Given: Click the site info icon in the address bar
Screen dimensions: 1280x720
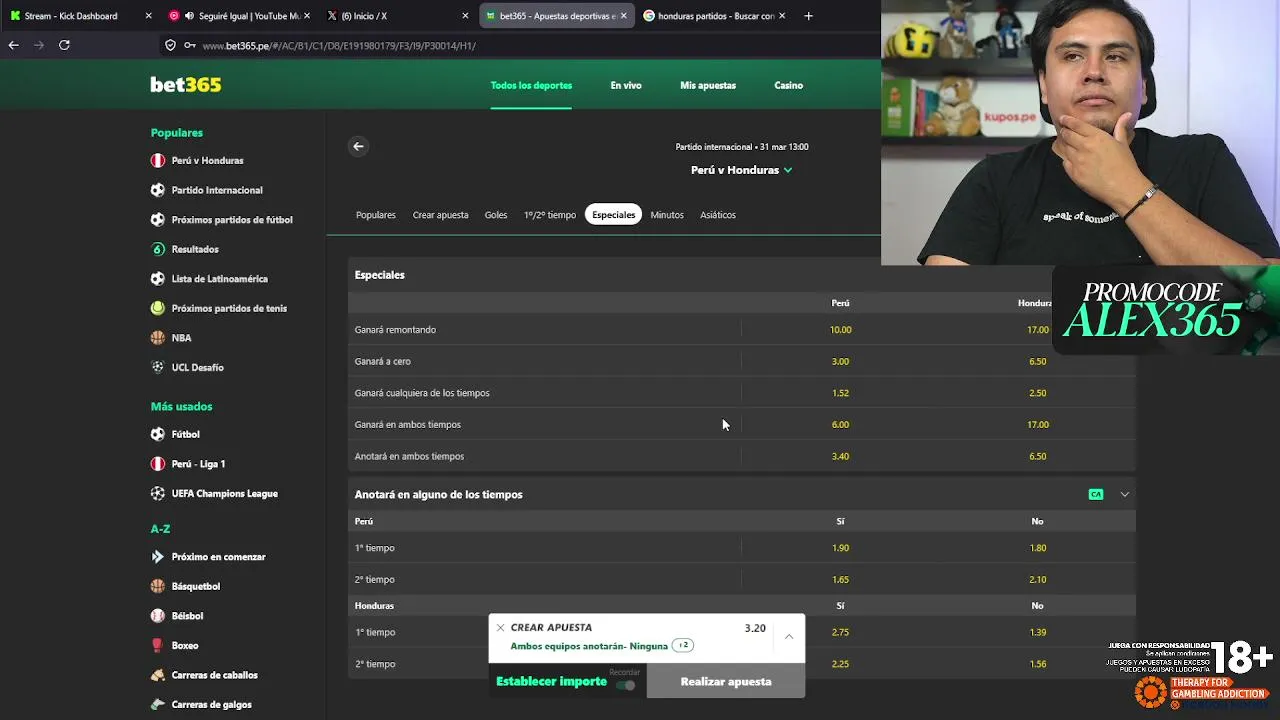Looking at the screenshot, I should pos(171,45).
